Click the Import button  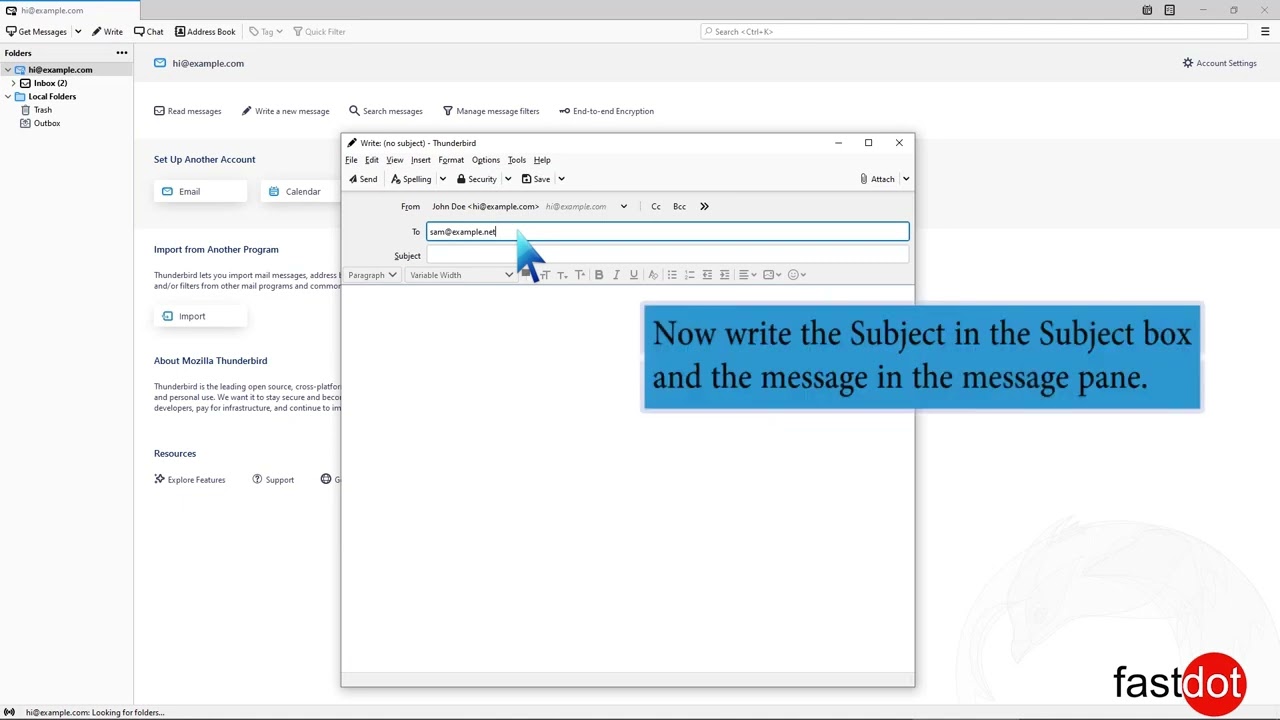point(201,316)
